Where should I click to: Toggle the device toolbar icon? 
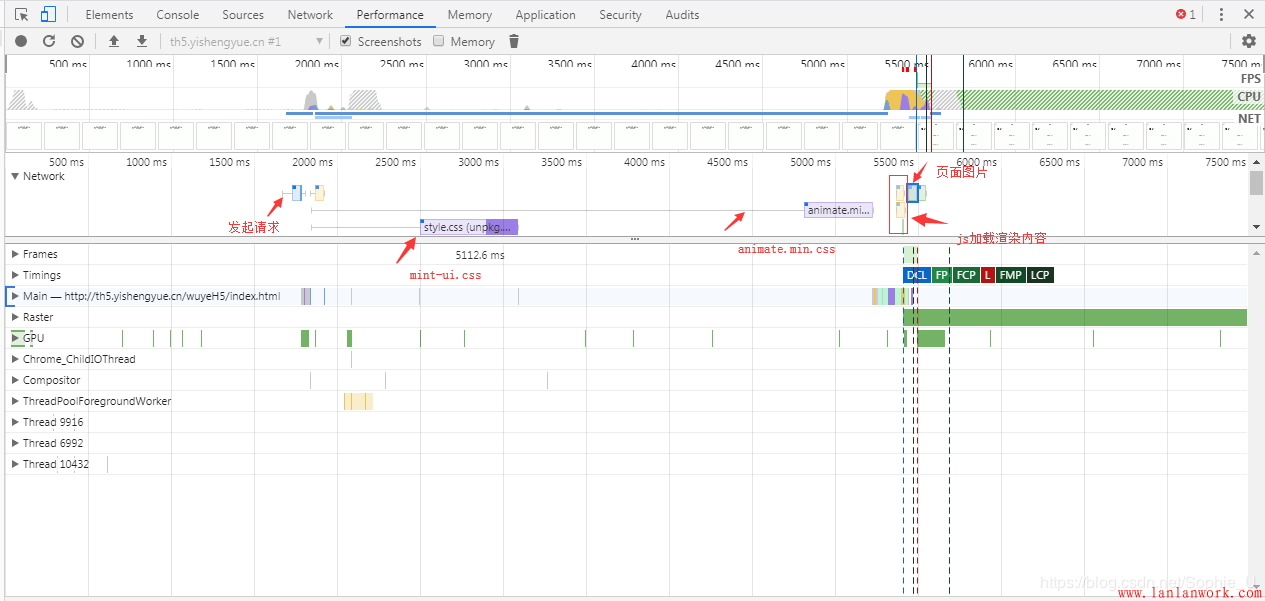point(48,15)
